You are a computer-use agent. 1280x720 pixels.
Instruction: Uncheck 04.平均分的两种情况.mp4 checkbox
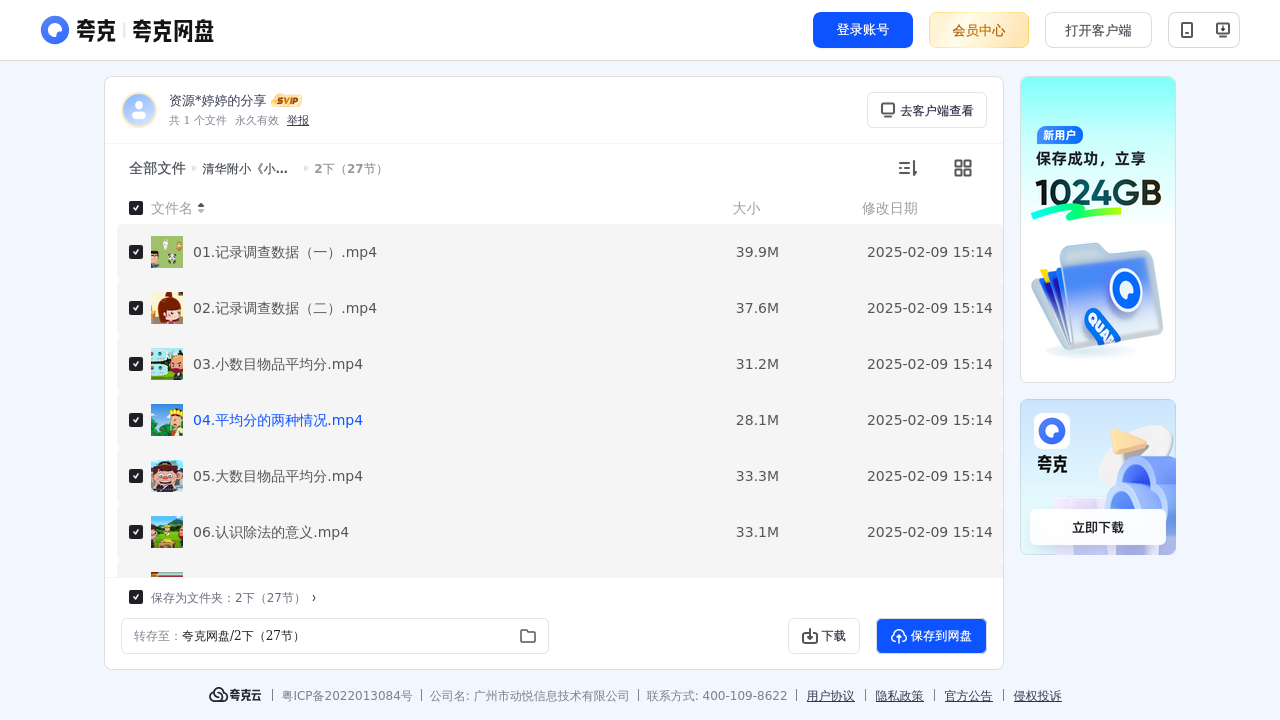[136, 420]
